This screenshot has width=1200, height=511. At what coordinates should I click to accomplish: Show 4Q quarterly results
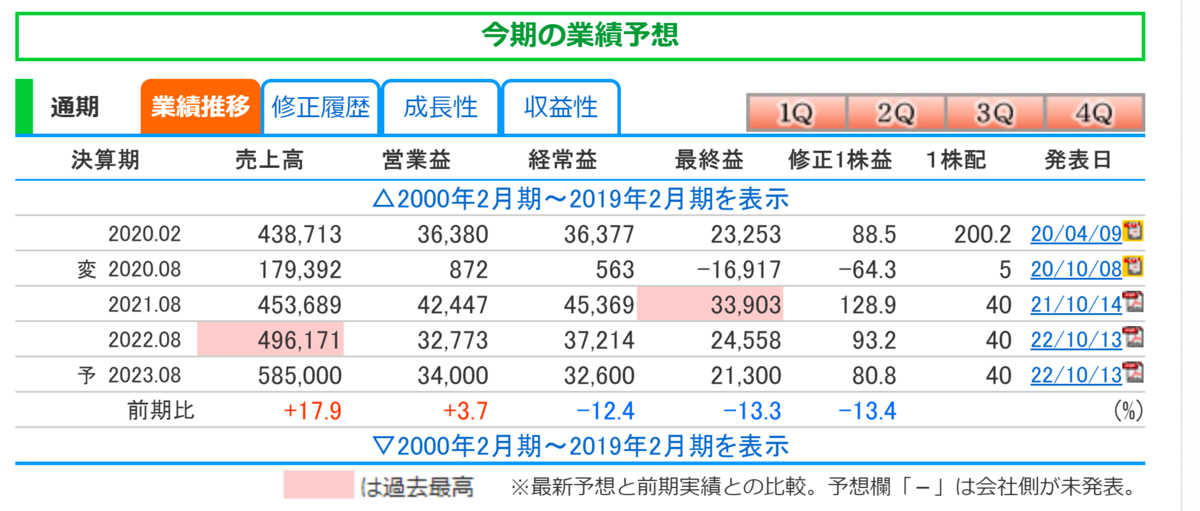pos(1094,114)
